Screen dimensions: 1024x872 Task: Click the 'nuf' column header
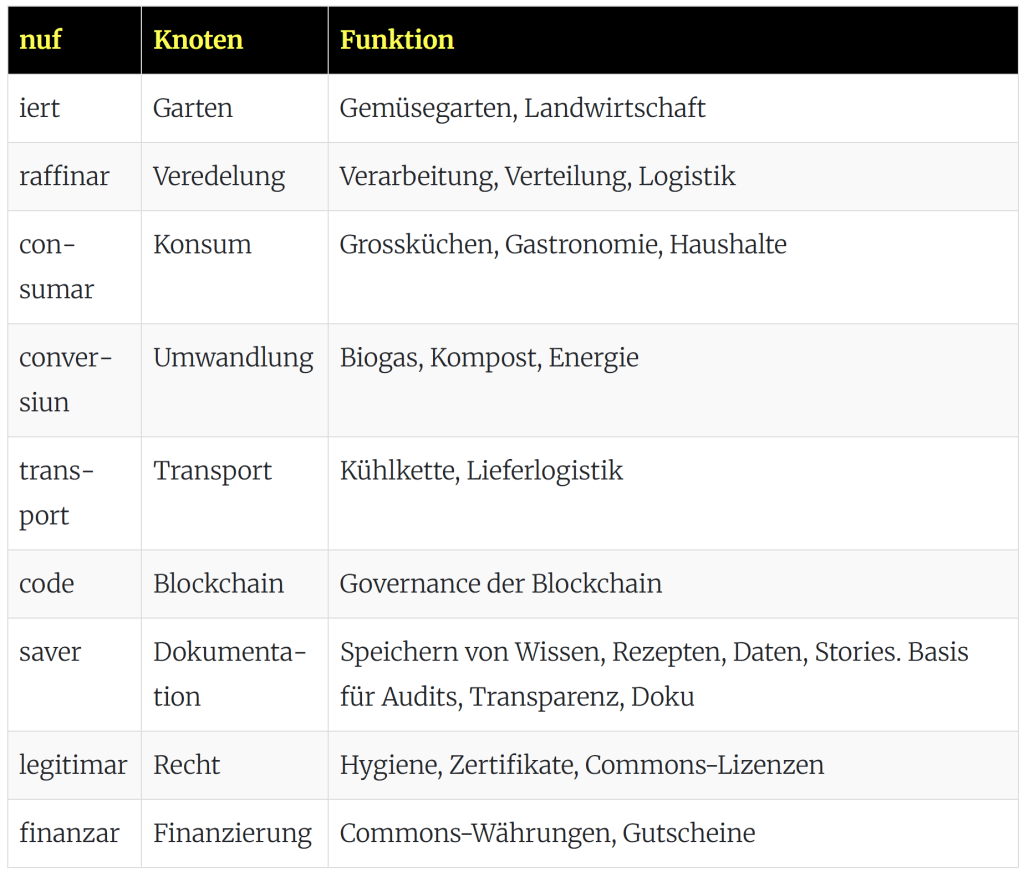pyautogui.click(x=40, y=40)
